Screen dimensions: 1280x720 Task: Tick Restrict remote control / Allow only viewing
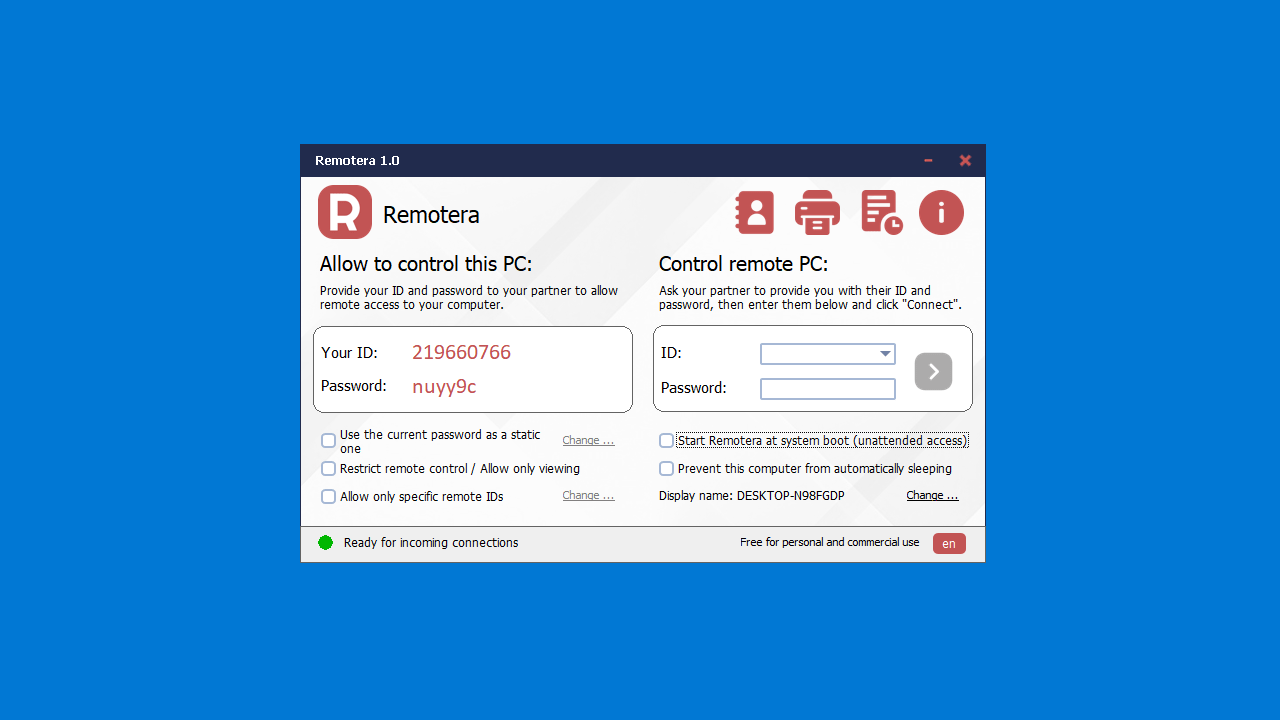(328, 468)
